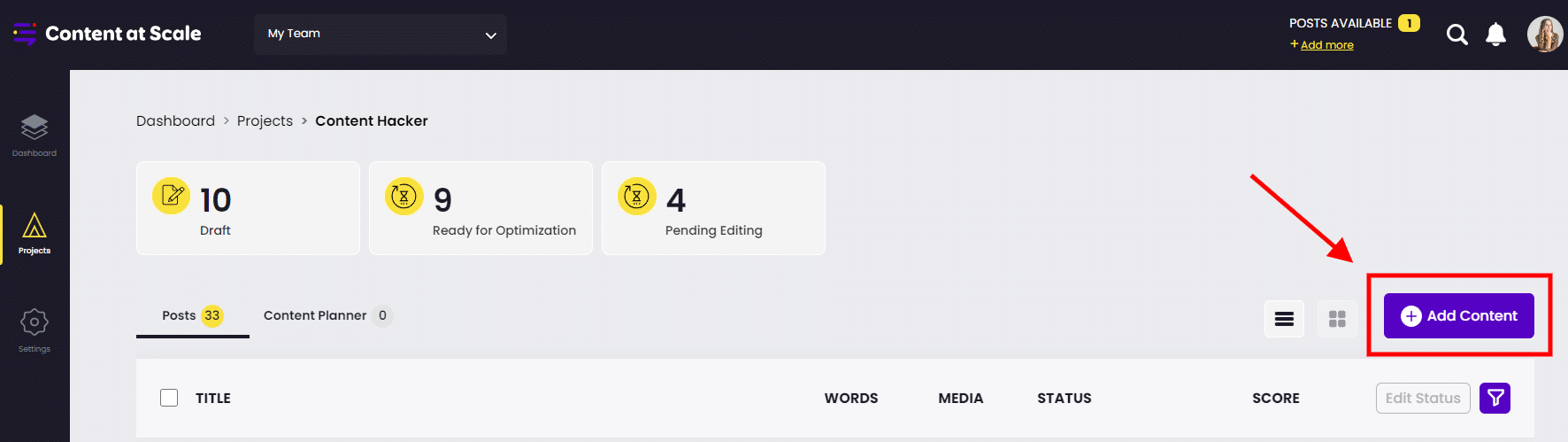Click the Ready for Optimization hourglass icon
This screenshot has width=1568, height=442.
[404, 196]
